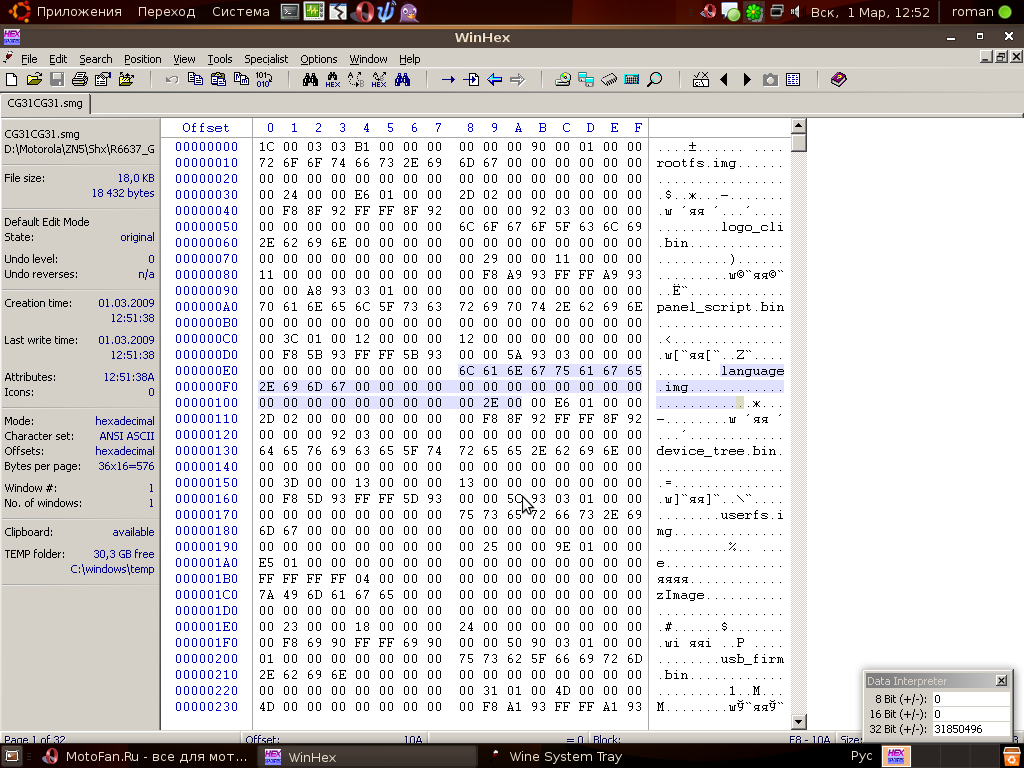This screenshot has width=1024, height=768.
Task: Click Replace Hex Values icon
Action: pyautogui.click(x=379, y=80)
